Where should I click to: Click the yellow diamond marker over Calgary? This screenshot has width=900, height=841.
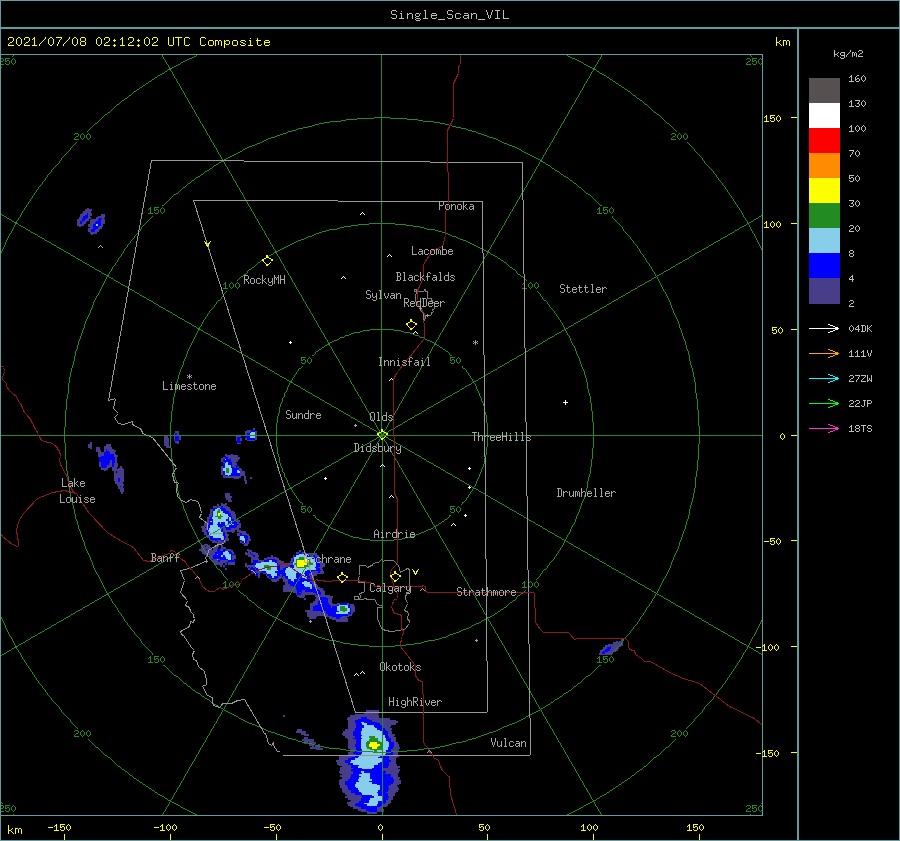[395, 576]
